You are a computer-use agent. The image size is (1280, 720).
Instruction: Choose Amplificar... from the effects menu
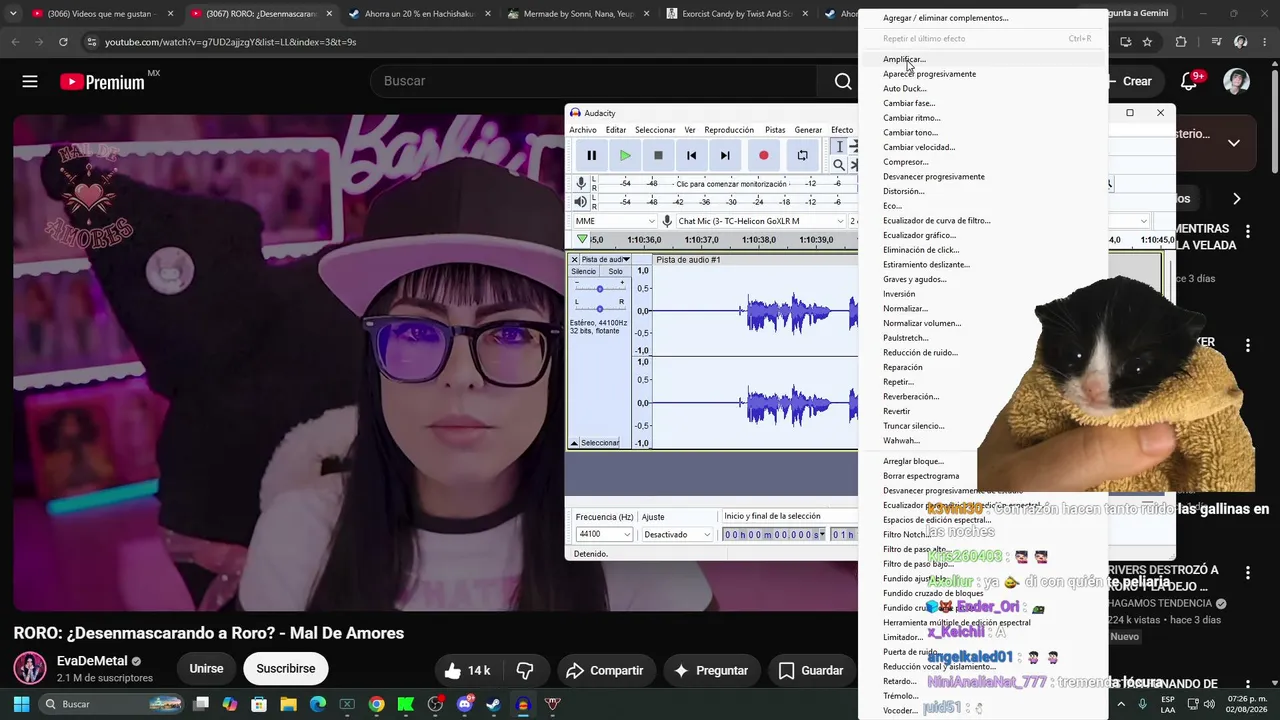pos(983,59)
